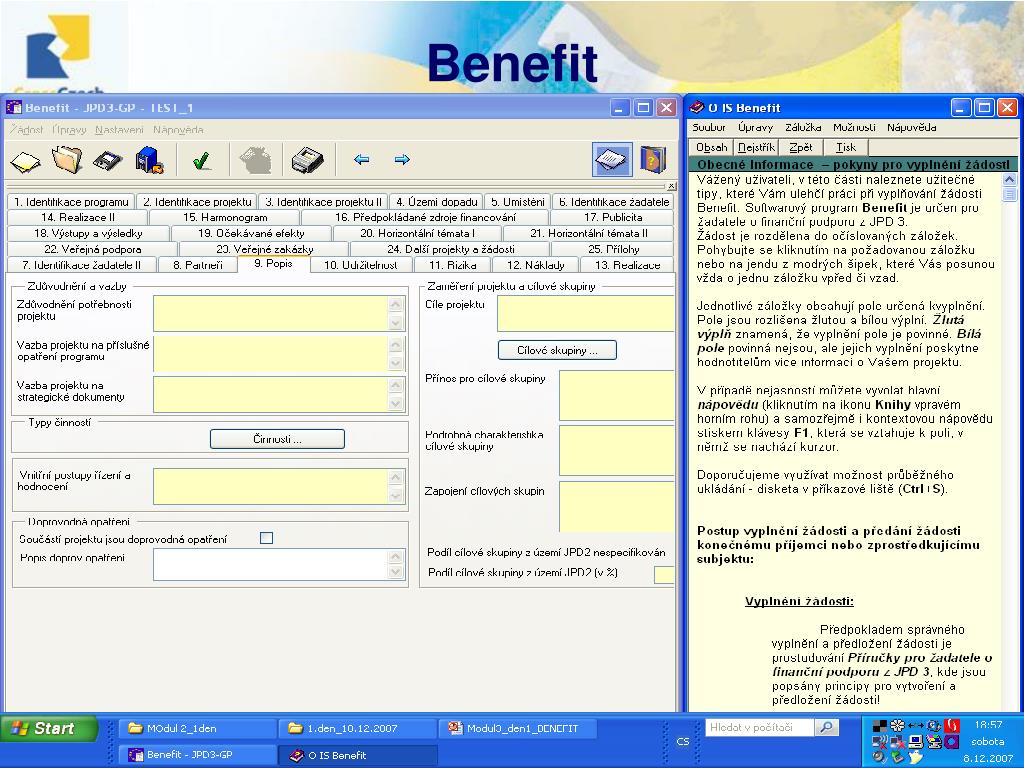Open tab 22. Veřejná podpora
The height and width of the screenshot is (768, 1024).
[x=92, y=249]
